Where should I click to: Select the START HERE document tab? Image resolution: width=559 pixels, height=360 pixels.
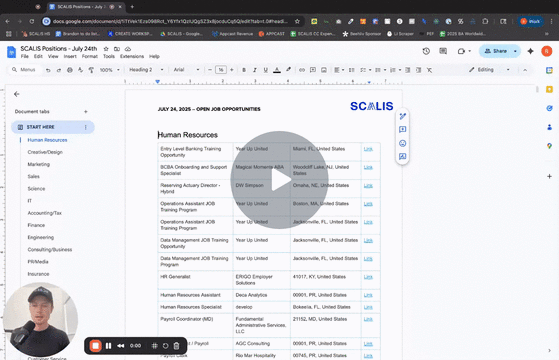point(53,127)
